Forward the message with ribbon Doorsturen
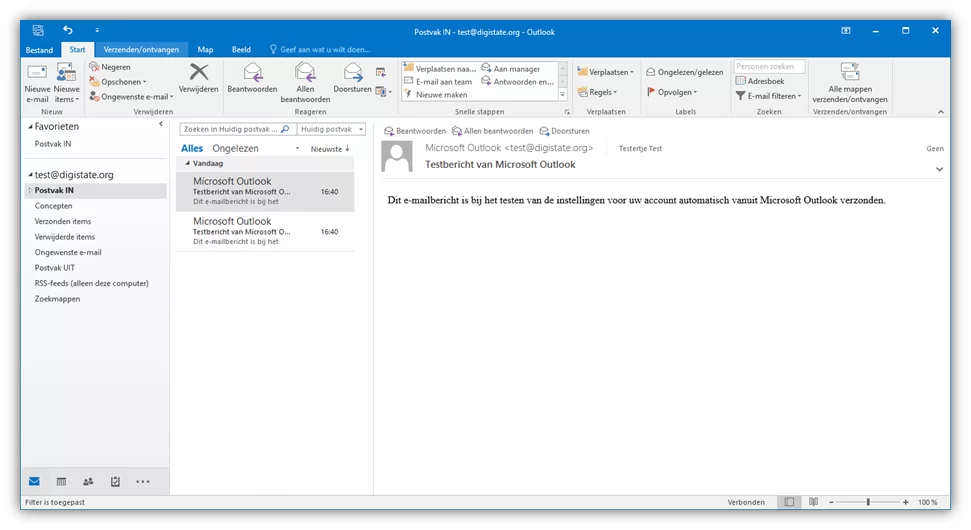Image resolution: width=971 pixels, height=530 pixels. point(352,79)
